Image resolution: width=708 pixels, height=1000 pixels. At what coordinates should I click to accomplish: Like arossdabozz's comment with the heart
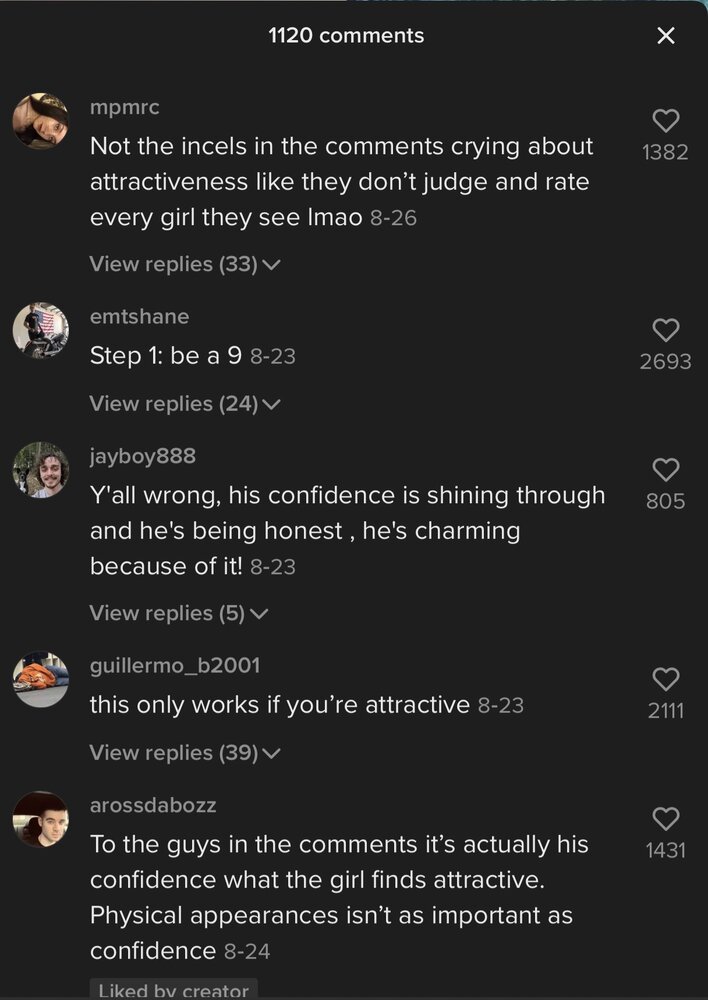665,819
